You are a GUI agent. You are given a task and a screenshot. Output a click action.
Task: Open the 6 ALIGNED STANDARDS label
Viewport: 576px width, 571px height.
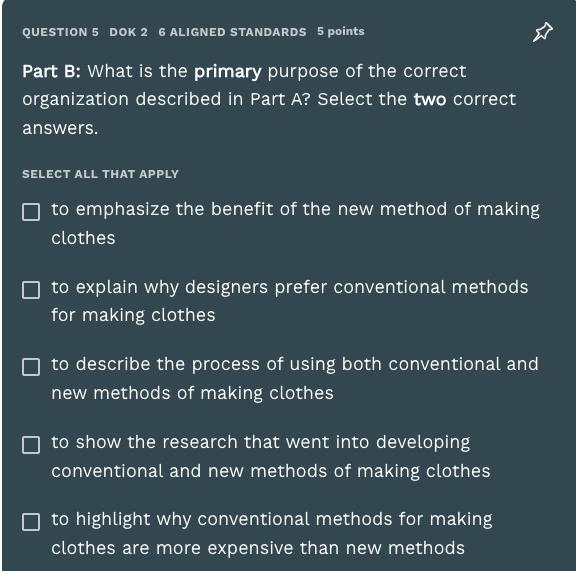coord(232,32)
